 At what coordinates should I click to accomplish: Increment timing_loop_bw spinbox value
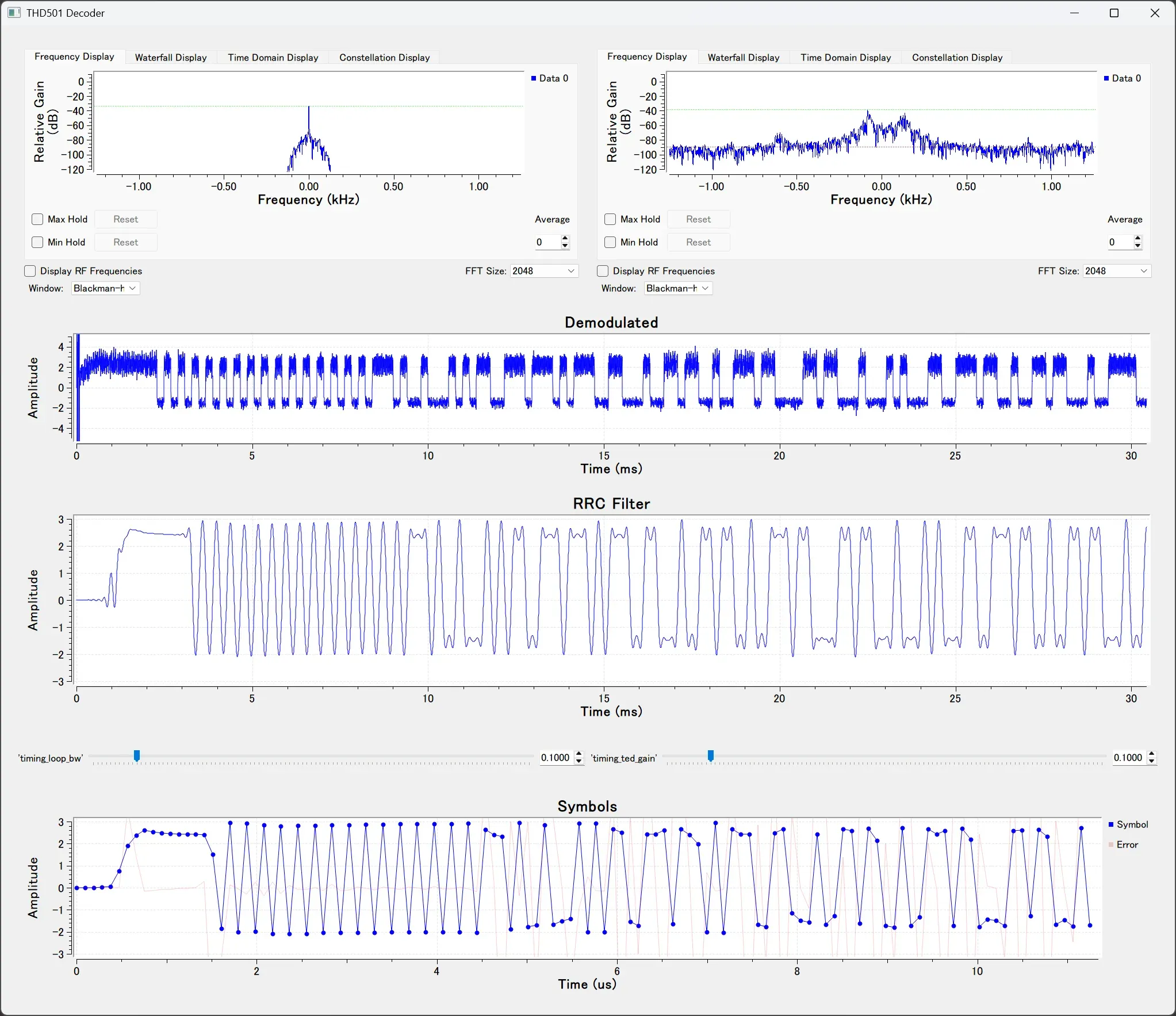click(x=579, y=754)
